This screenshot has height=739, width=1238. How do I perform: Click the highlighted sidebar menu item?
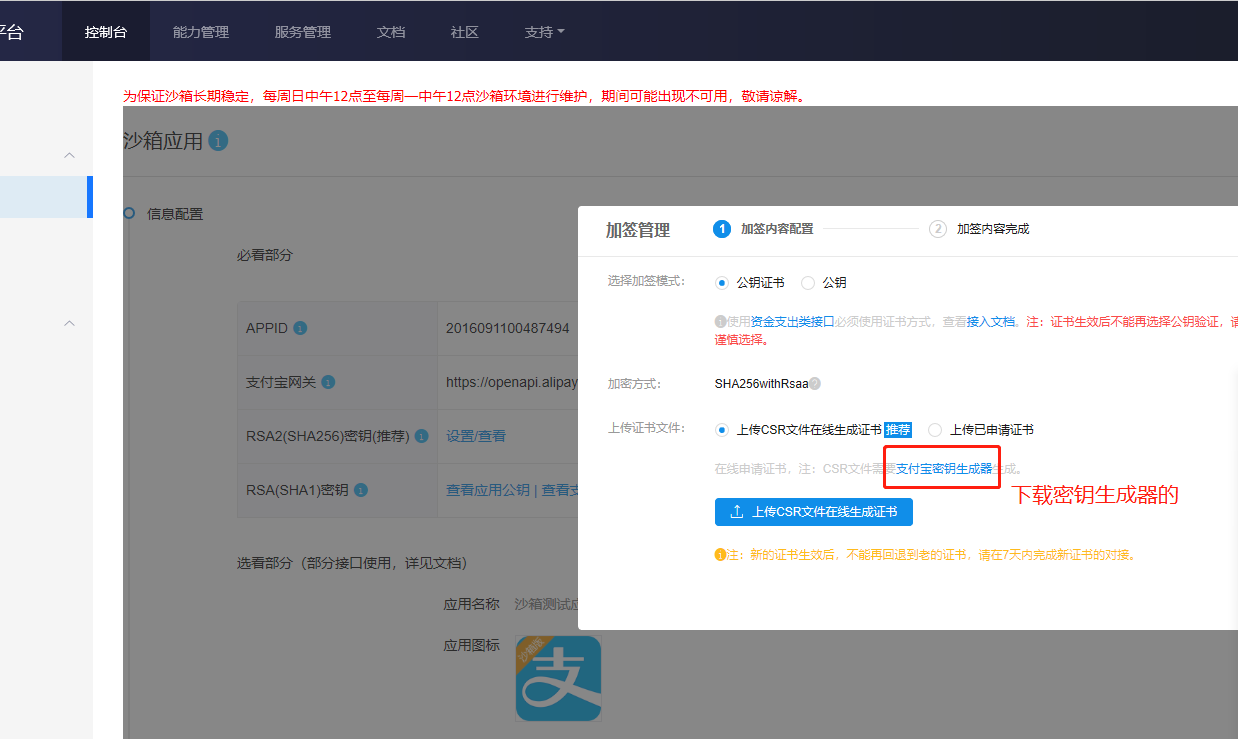pyautogui.click(x=46, y=197)
